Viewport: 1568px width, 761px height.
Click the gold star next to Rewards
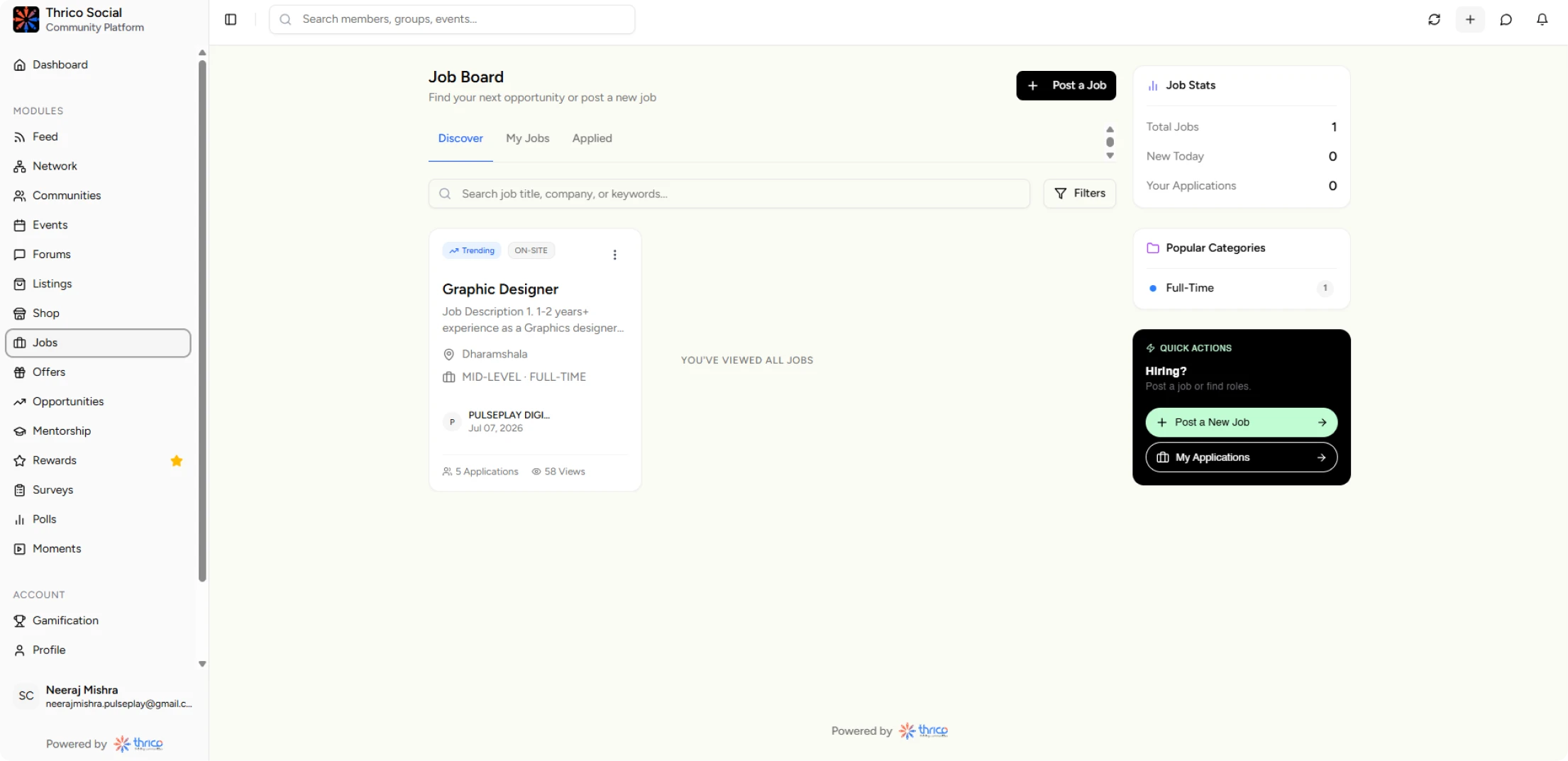click(x=177, y=460)
